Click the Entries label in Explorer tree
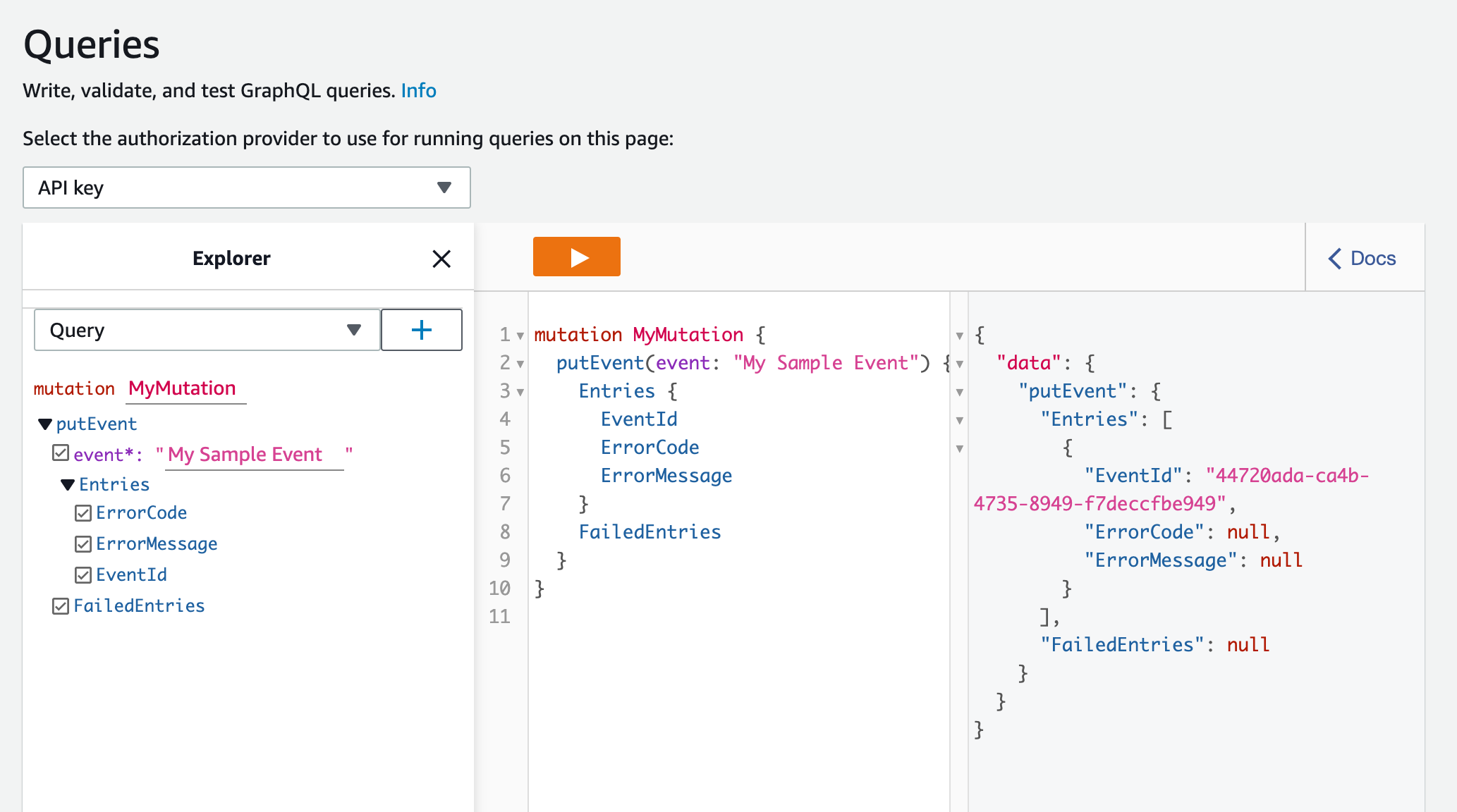Viewport: 1457px width, 812px height. (x=114, y=484)
